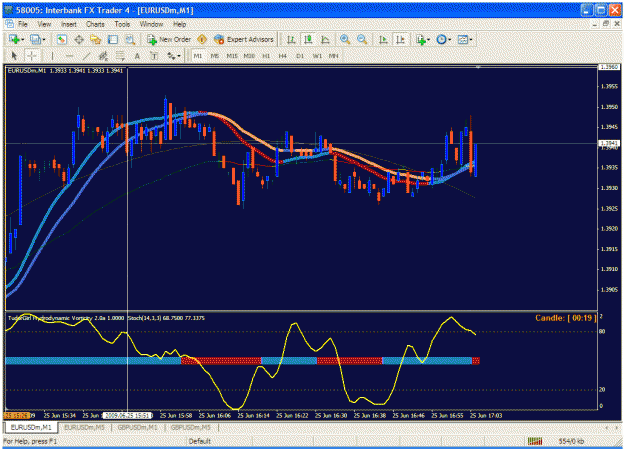Select the Trendline drawing tool
Image resolution: width=625 pixels, height=449 pixels.
pos(86,56)
